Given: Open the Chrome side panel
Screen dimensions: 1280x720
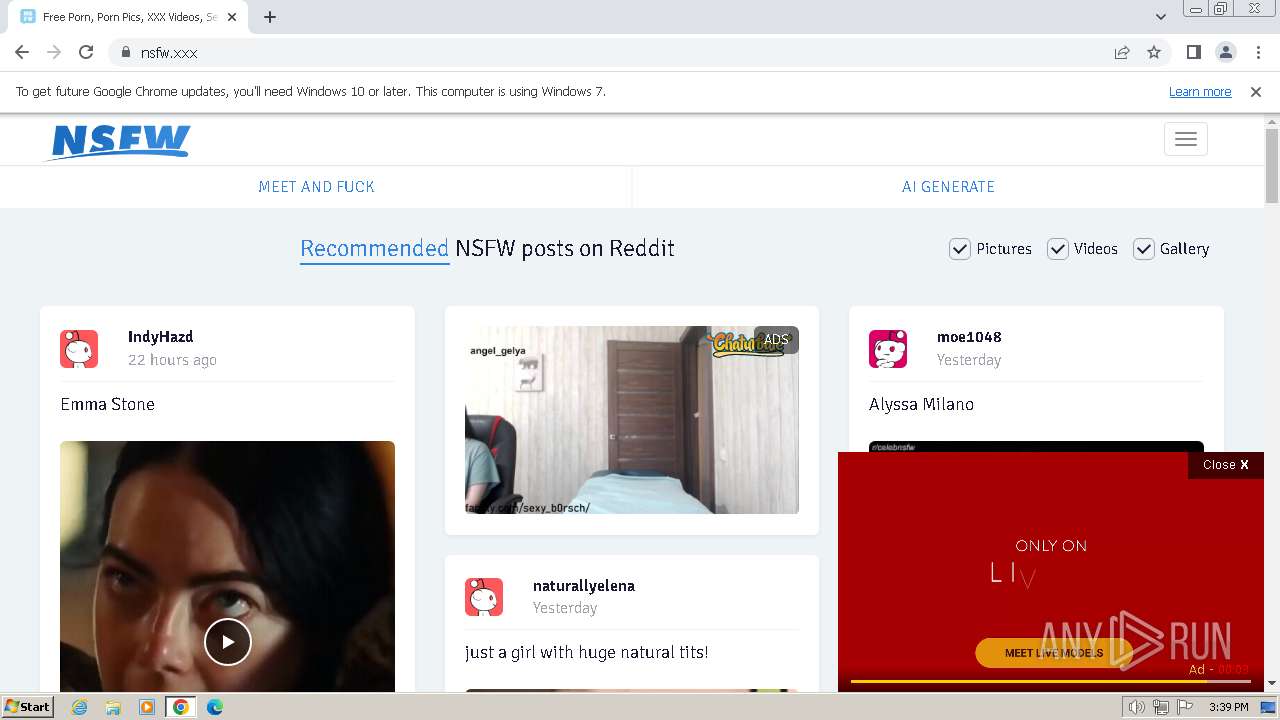Looking at the screenshot, I should pos(1193,52).
